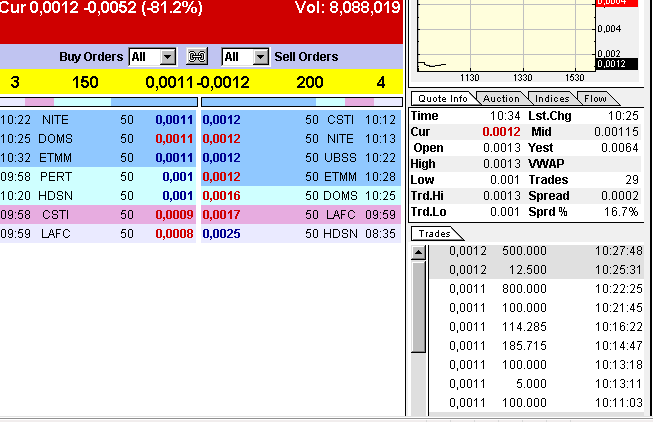The image size is (653, 422).
Task: Click buy summary quantity 150
Action: click(85, 82)
